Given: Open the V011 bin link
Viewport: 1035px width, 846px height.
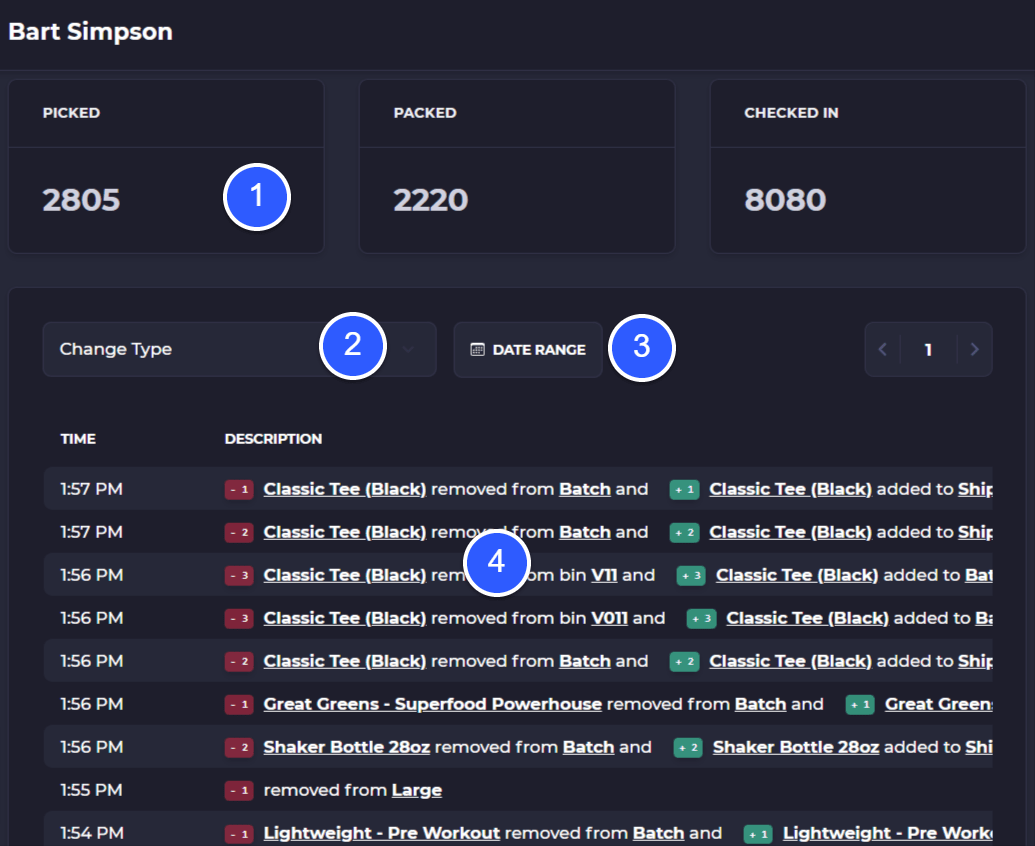Looking at the screenshot, I should 609,618.
